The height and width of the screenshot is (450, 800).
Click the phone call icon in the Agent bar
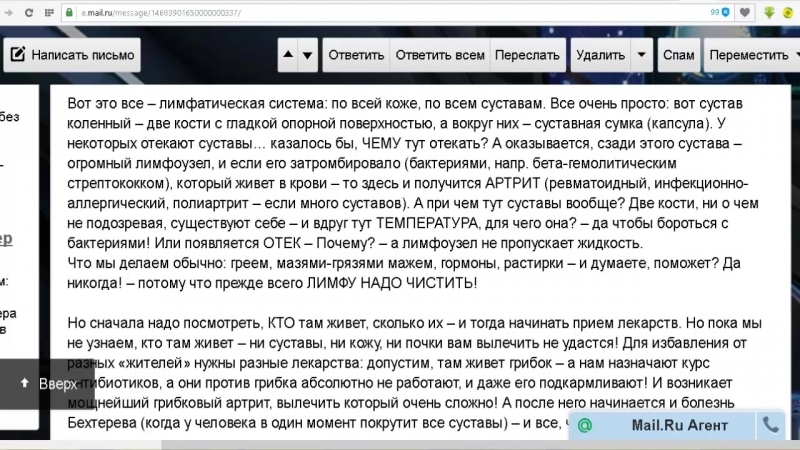(x=770, y=425)
